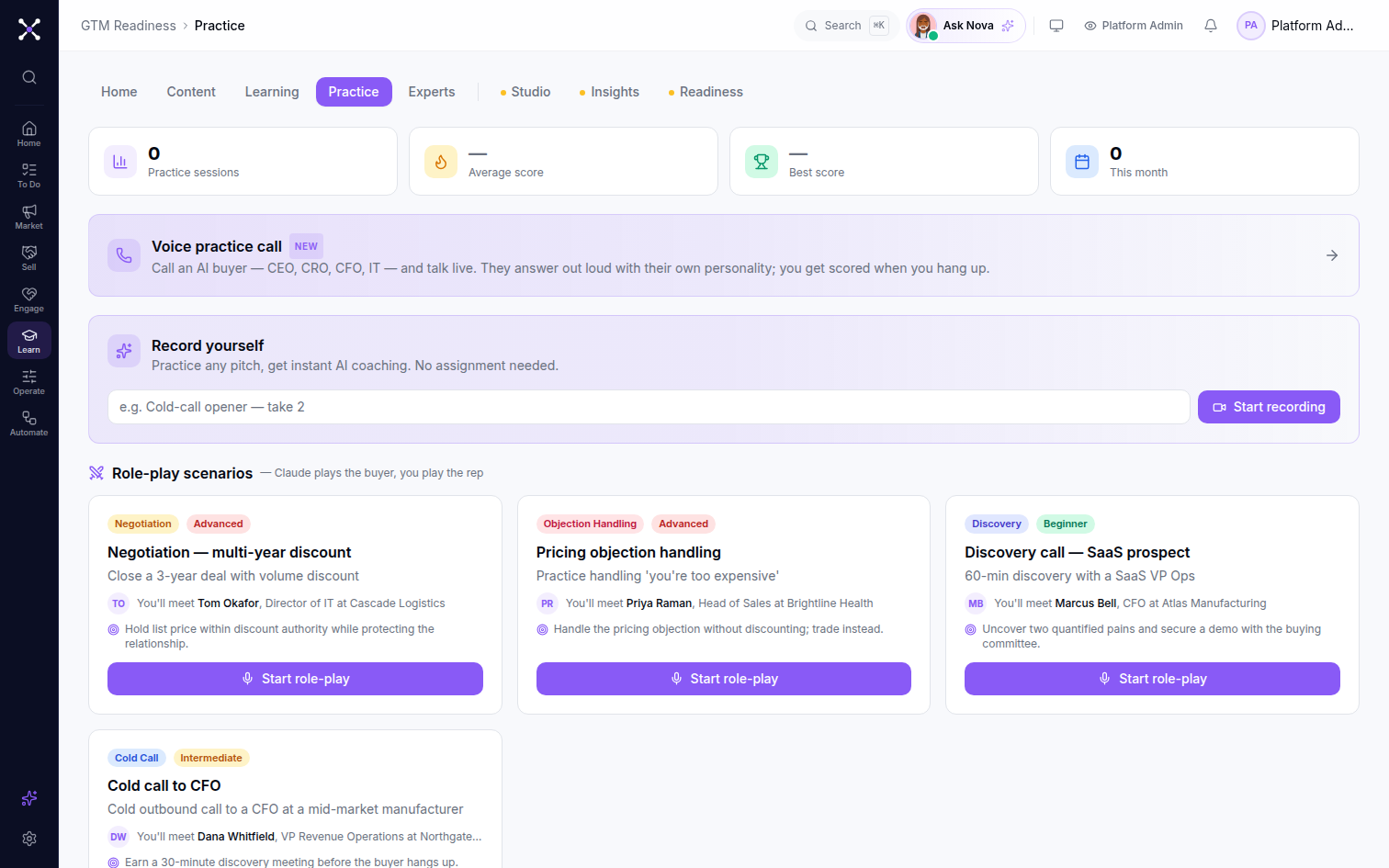1389x868 pixels.
Task: Start role-play for Discovery call SaaS prospect
Action: tap(1152, 679)
